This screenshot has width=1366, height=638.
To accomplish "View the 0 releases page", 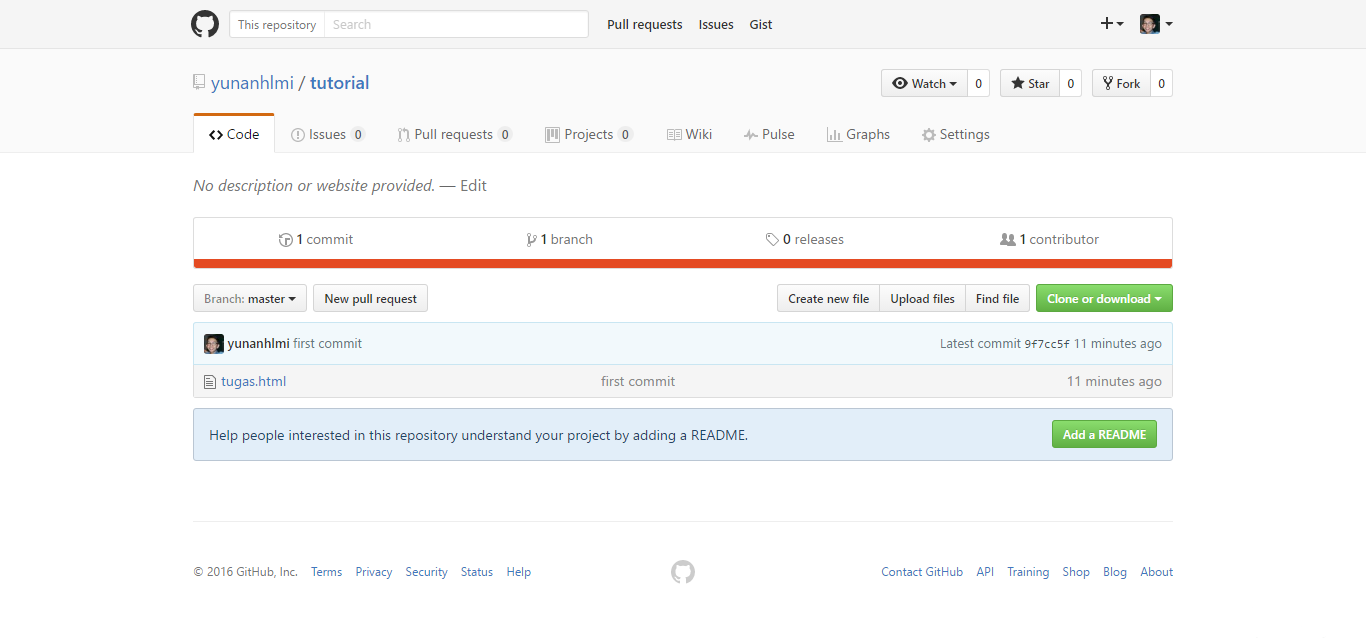I will point(804,239).
